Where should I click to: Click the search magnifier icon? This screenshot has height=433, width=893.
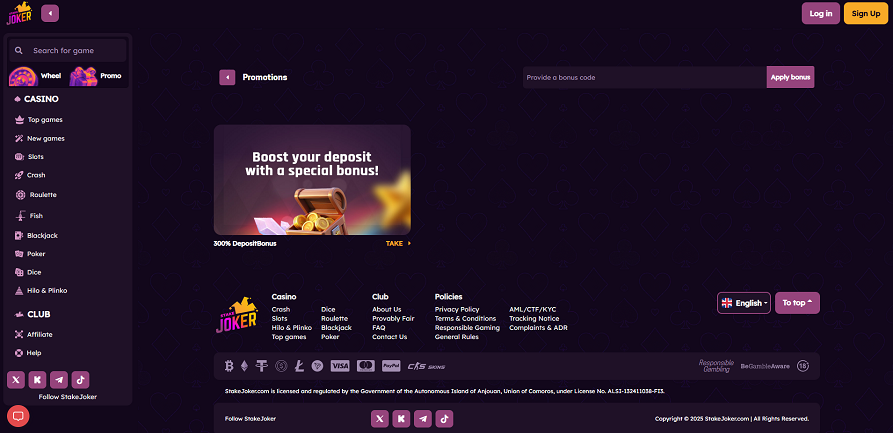click(x=19, y=51)
